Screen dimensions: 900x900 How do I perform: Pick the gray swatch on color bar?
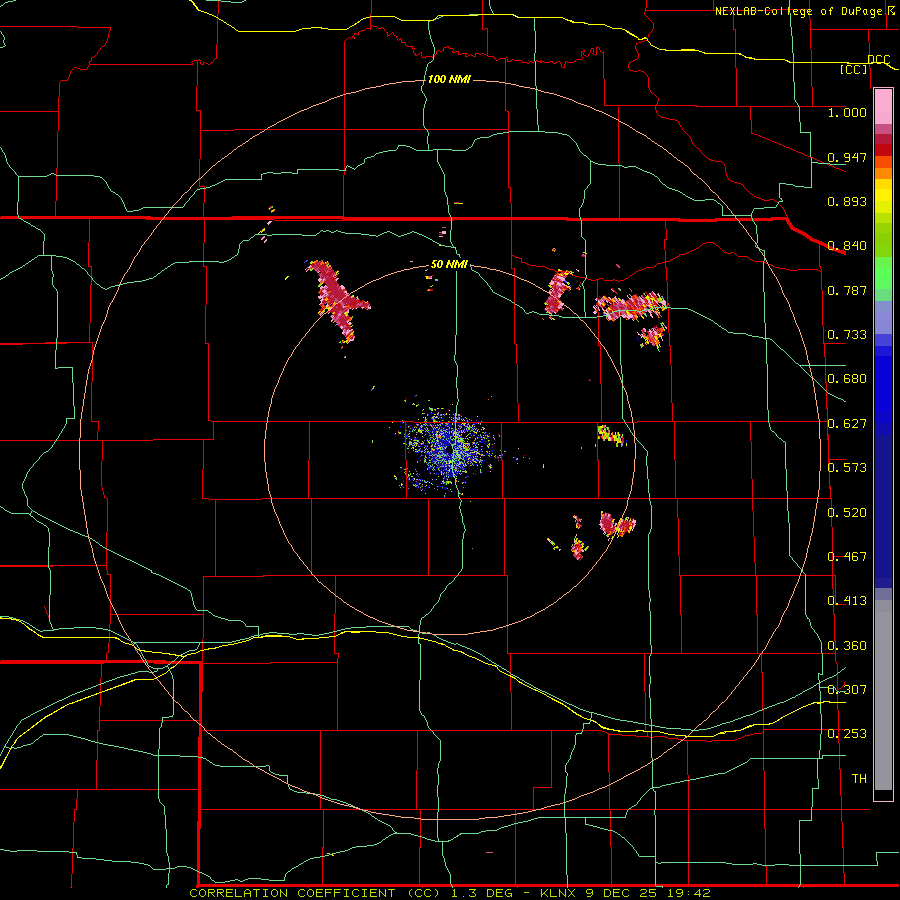883,695
